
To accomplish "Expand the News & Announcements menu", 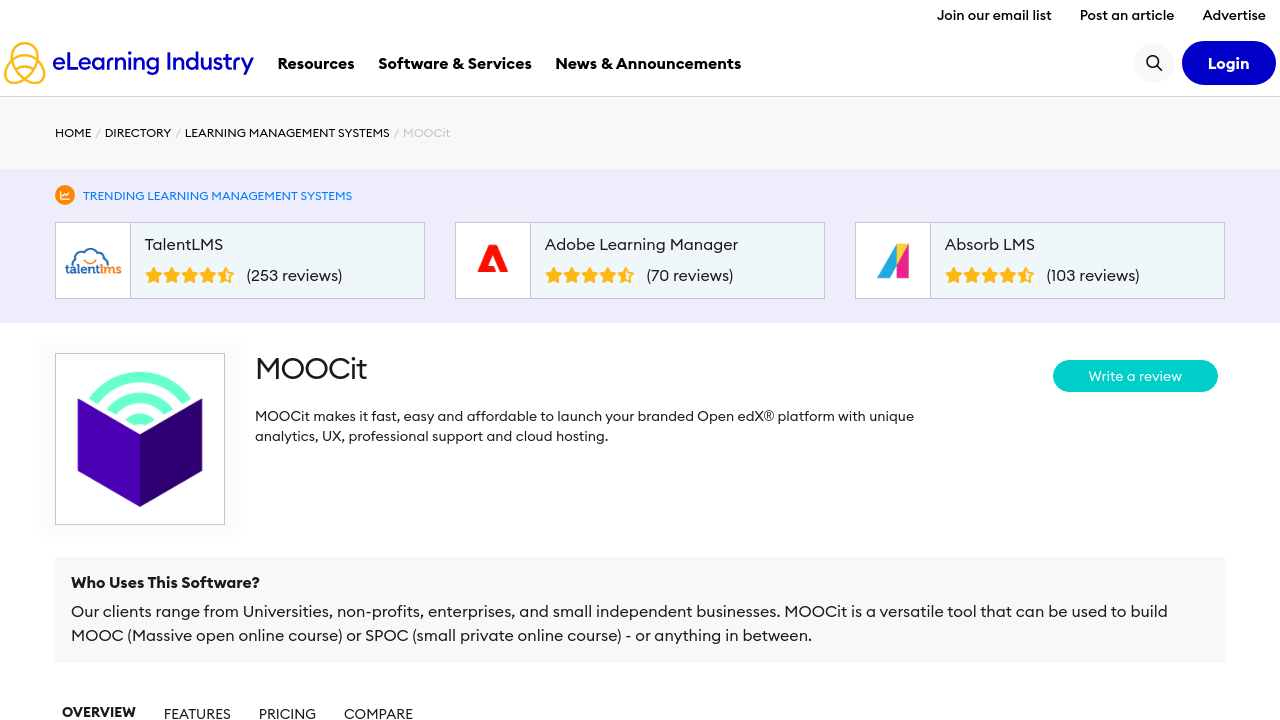I will (648, 63).
